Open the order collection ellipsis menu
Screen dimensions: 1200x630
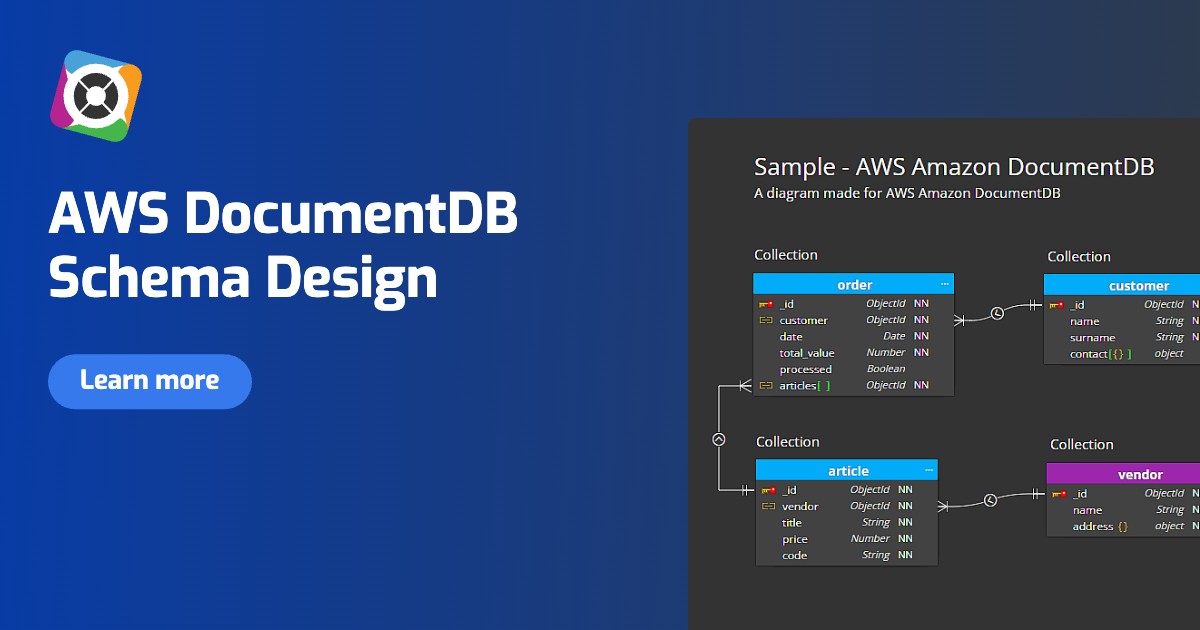point(944,285)
